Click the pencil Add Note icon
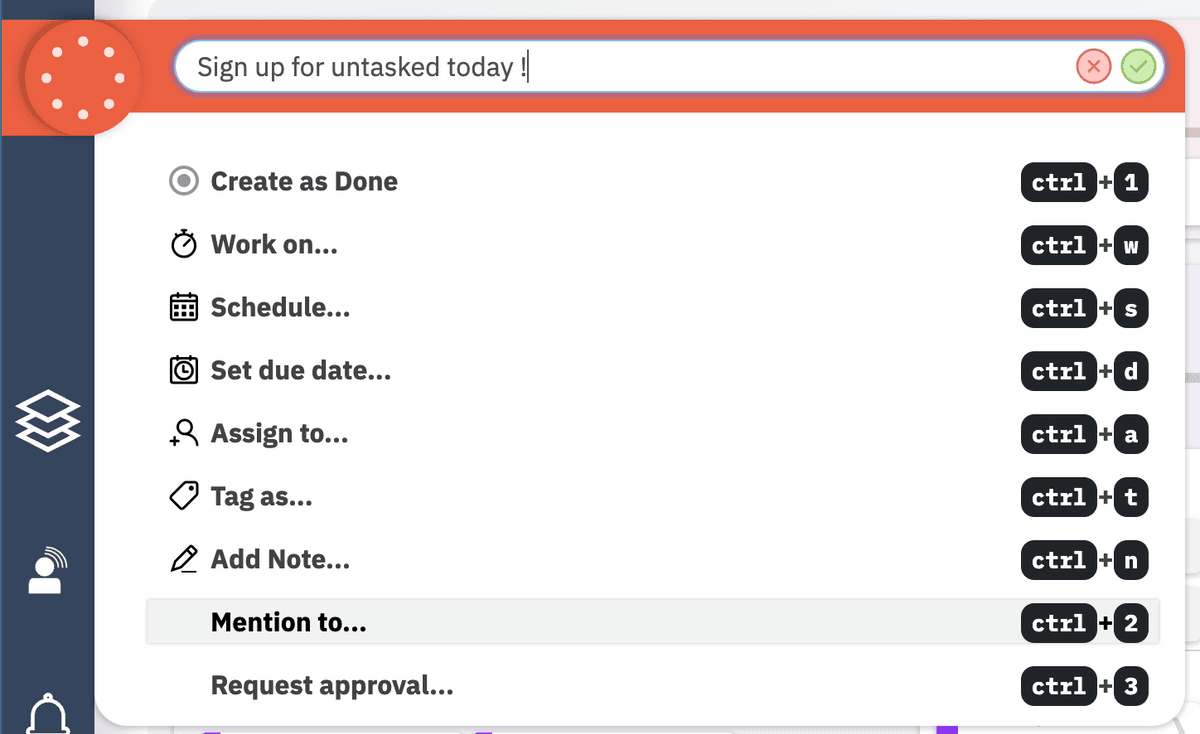 point(184,560)
